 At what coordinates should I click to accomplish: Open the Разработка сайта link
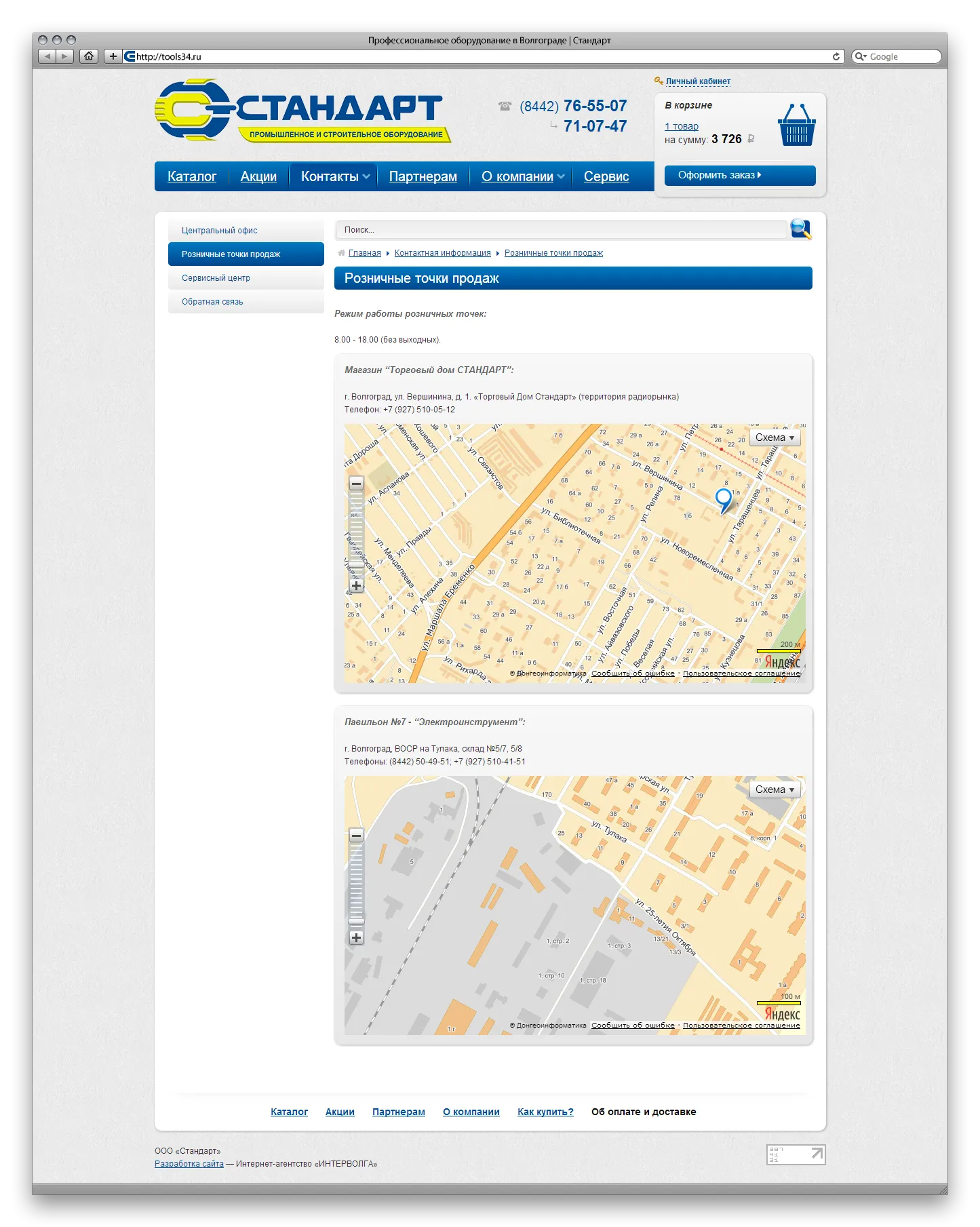point(189,1164)
